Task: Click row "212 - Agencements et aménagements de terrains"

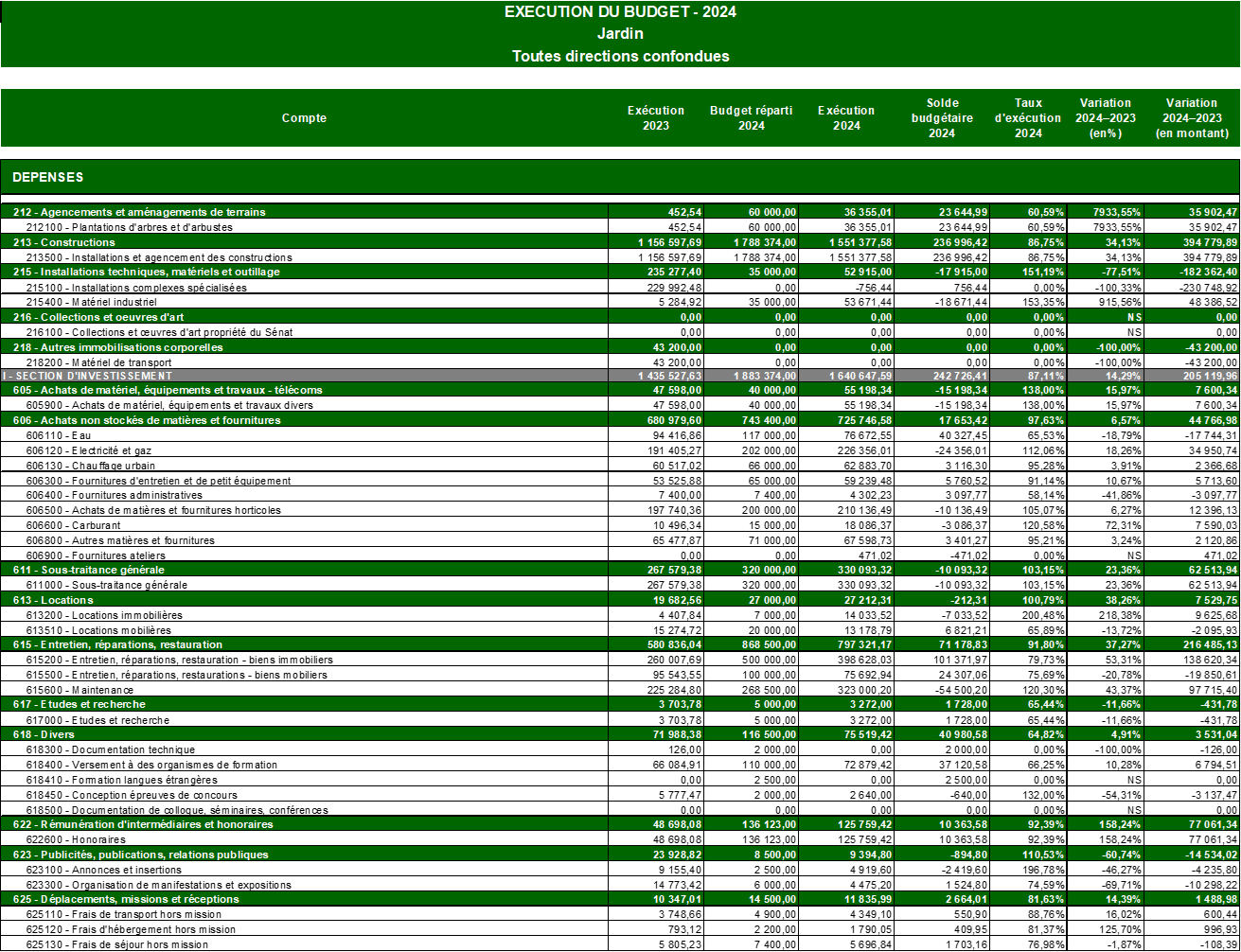Action: click(x=139, y=212)
